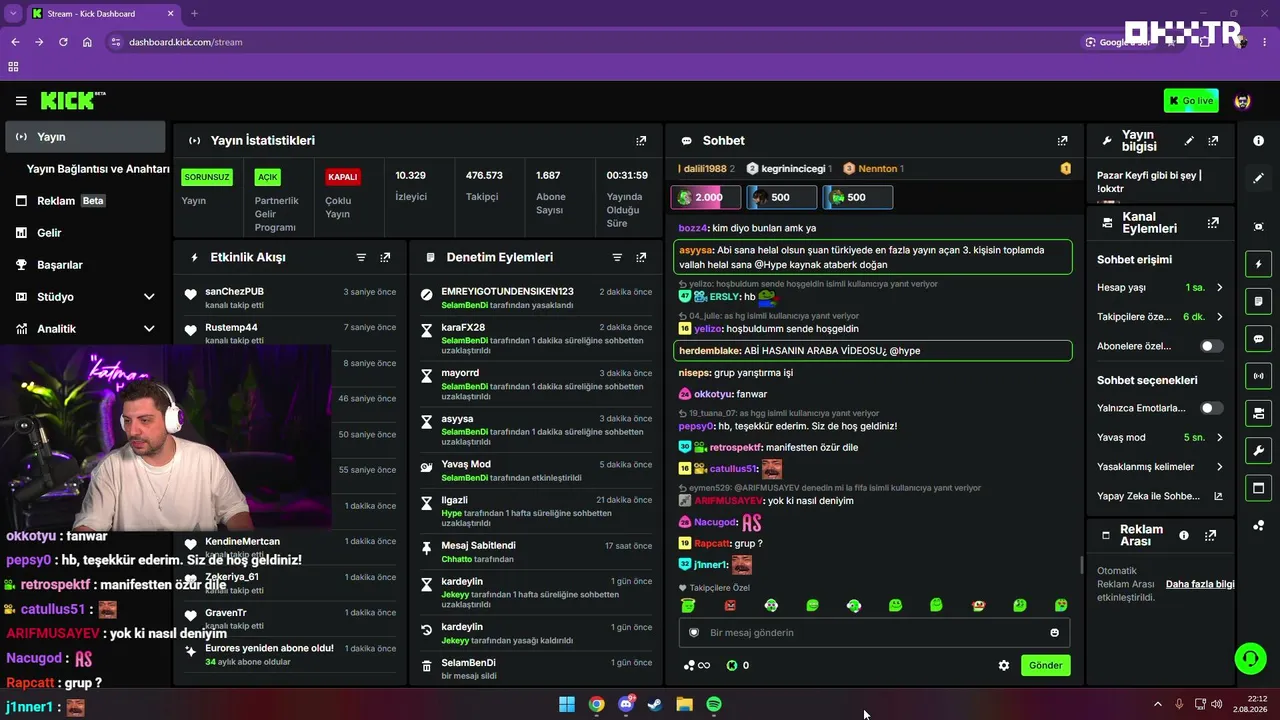
Task: Toggle the chat bubble panel button in sidebar
Action: pos(1258,339)
